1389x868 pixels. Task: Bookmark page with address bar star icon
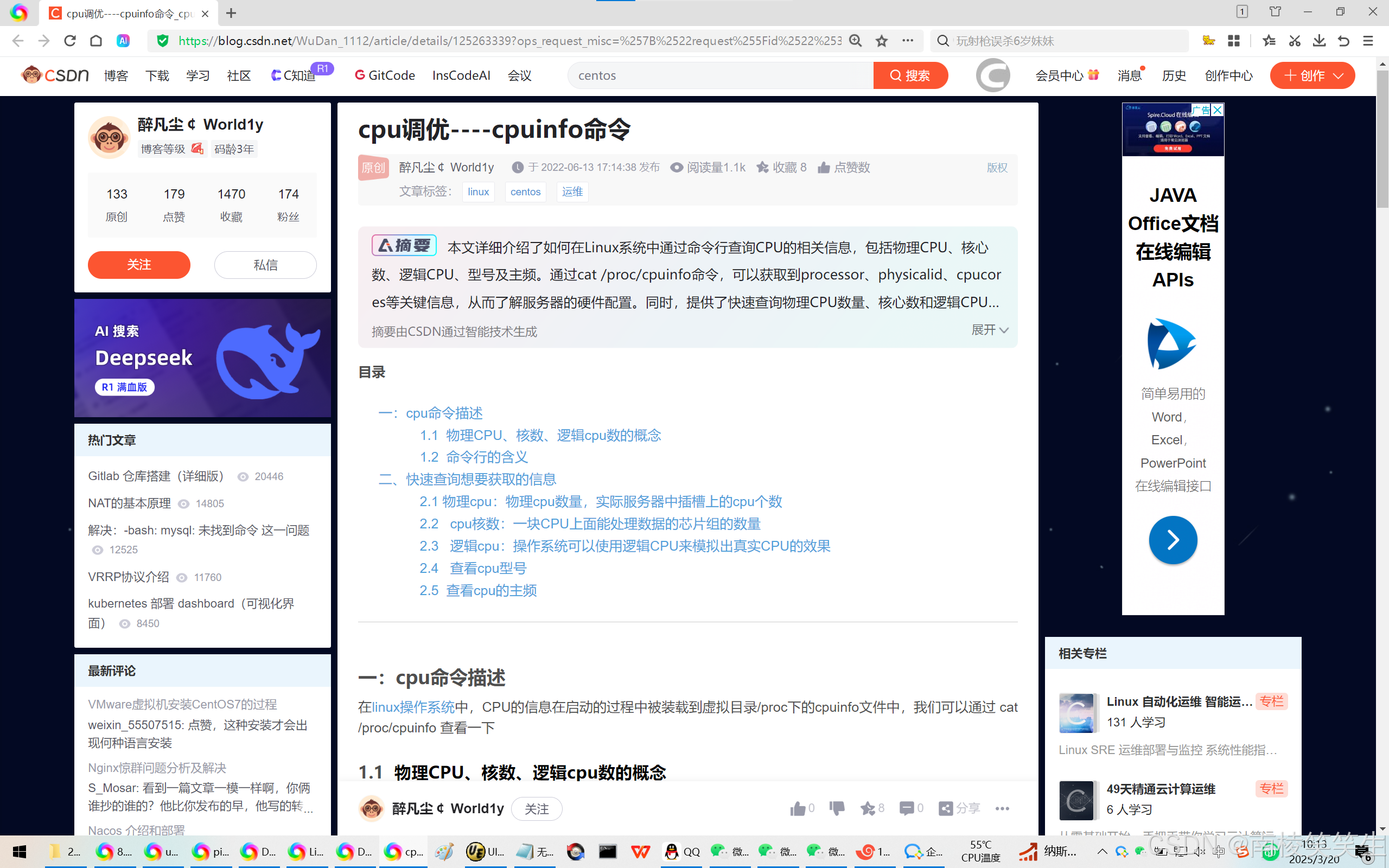(882, 41)
